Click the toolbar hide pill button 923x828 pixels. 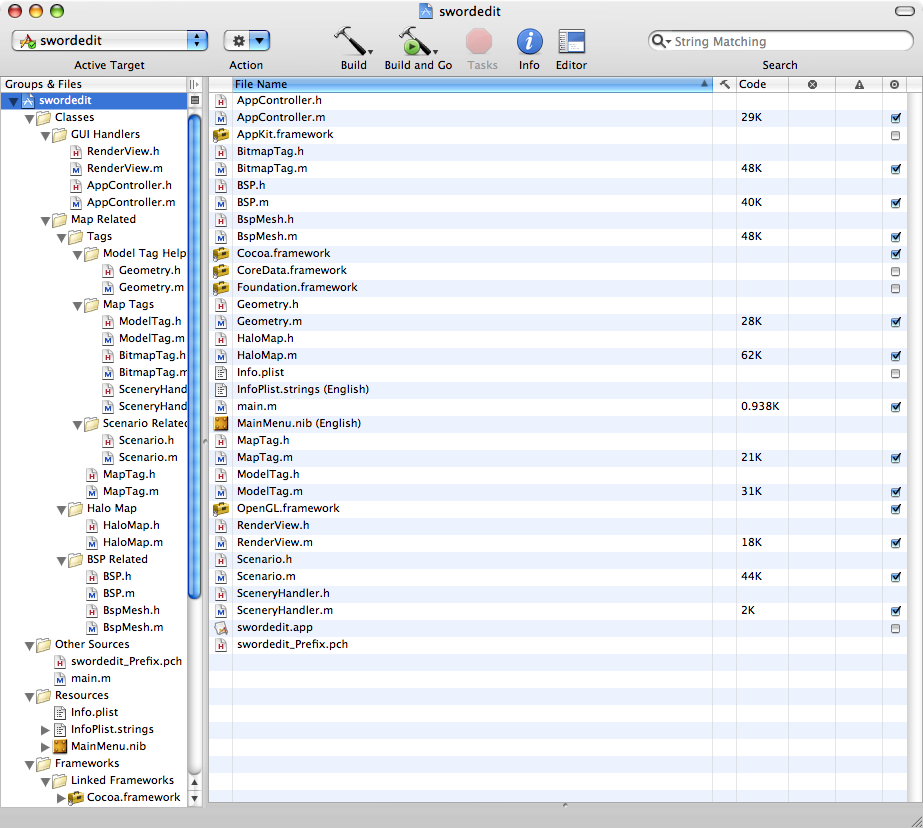click(x=904, y=11)
